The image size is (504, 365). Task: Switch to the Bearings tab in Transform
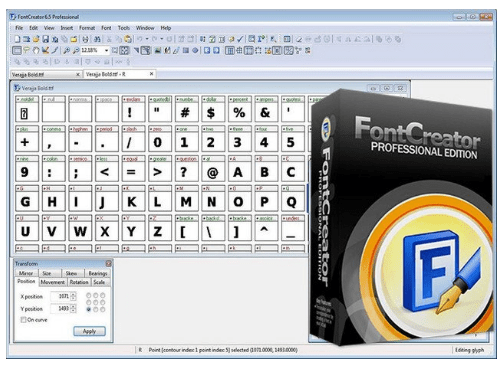(x=98, y=273)
